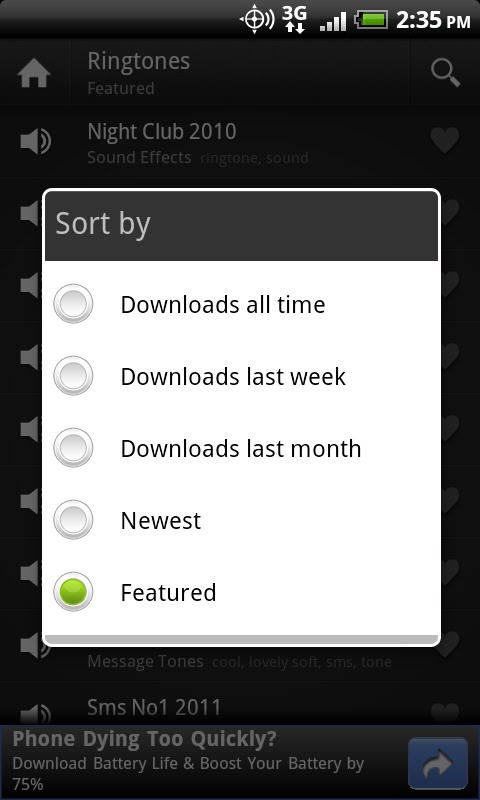Image resolution: width=480 pixels, height=800 pixels.
Task: Play Sms No1 2011 speaker icon
Action: pos(35,714)
